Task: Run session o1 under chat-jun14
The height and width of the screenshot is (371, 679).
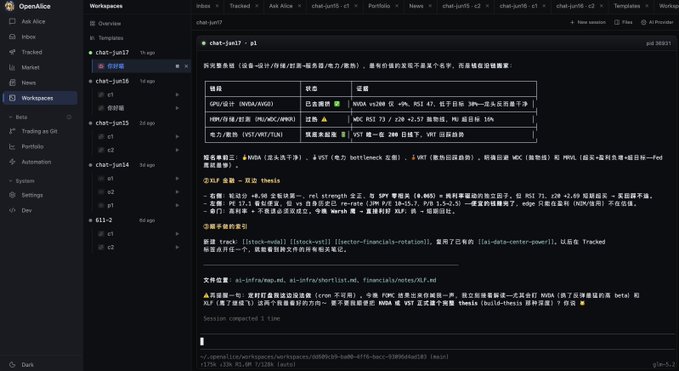Action: 177,178
